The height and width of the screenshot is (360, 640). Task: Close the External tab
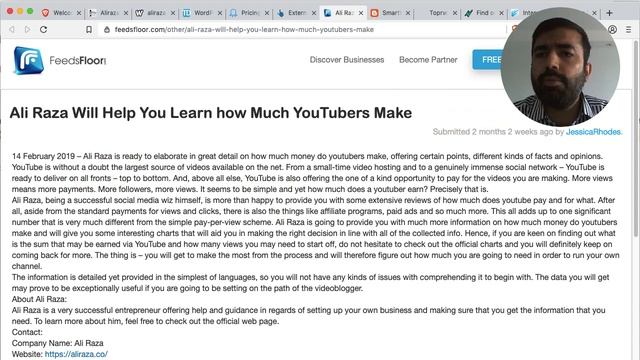click(x=314, y=13)
